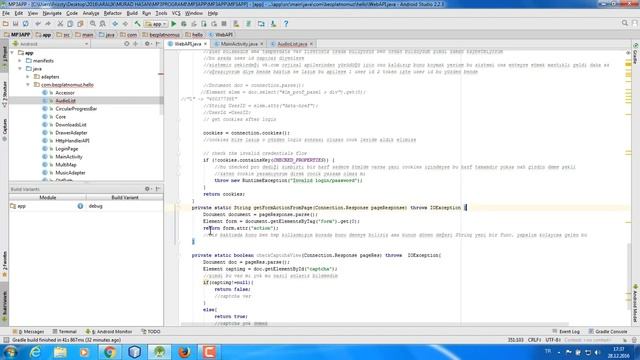The height and width of the screenshot is (360, 640).
Task: Open the Android Monitor tool window
Action: coord(109,331)
